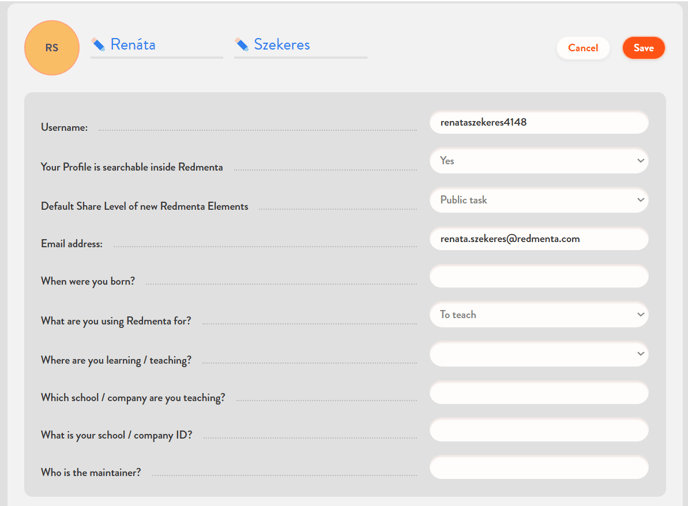688x506 pixels.
Task: Edit the last name text Szekeres
Action: (282, 45)
